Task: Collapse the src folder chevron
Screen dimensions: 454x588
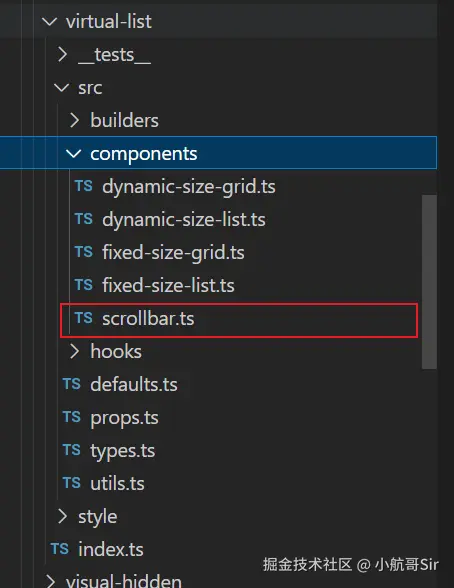Action: tap(61, 88)
